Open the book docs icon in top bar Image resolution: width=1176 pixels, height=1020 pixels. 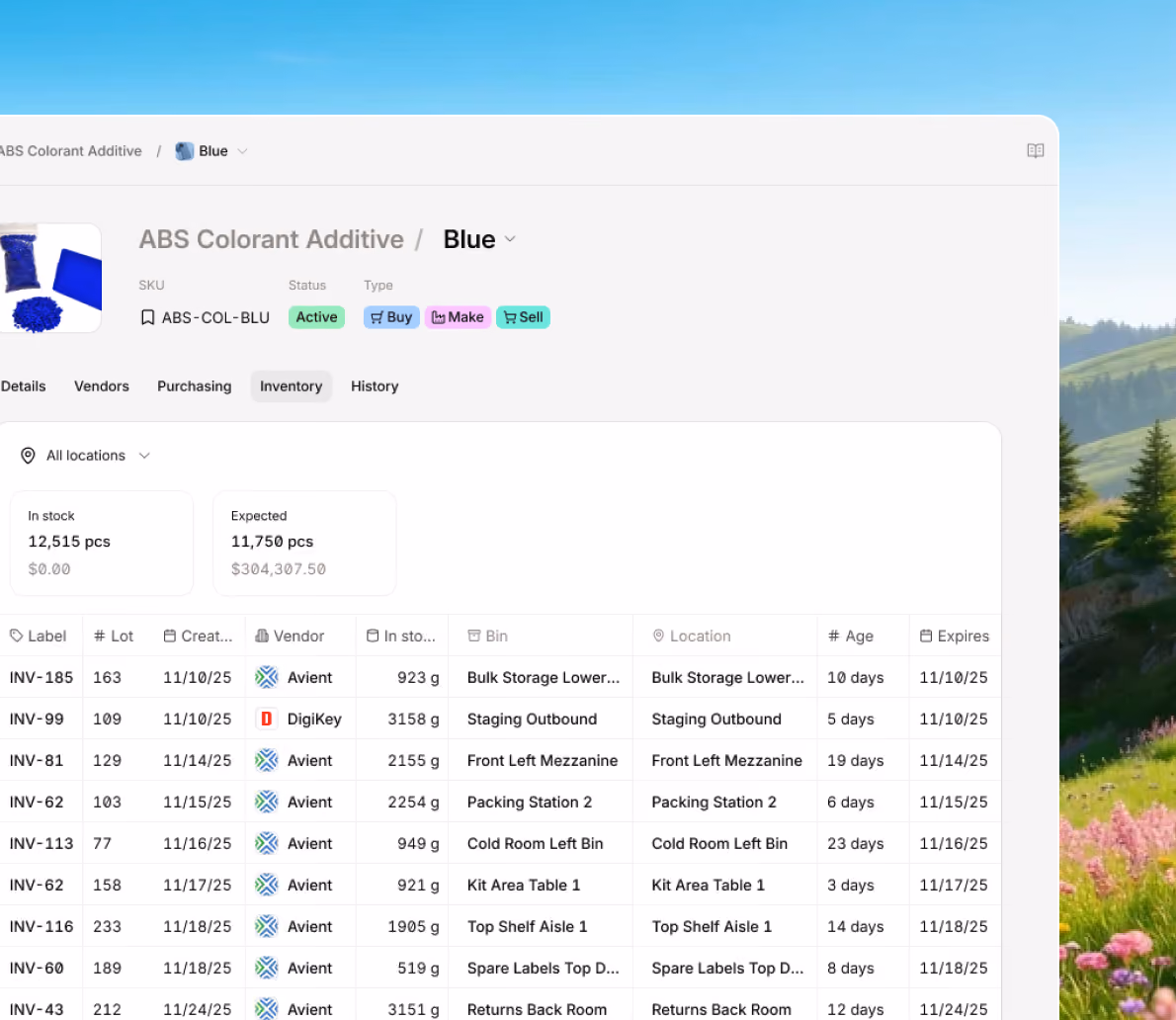point(1035,151)
